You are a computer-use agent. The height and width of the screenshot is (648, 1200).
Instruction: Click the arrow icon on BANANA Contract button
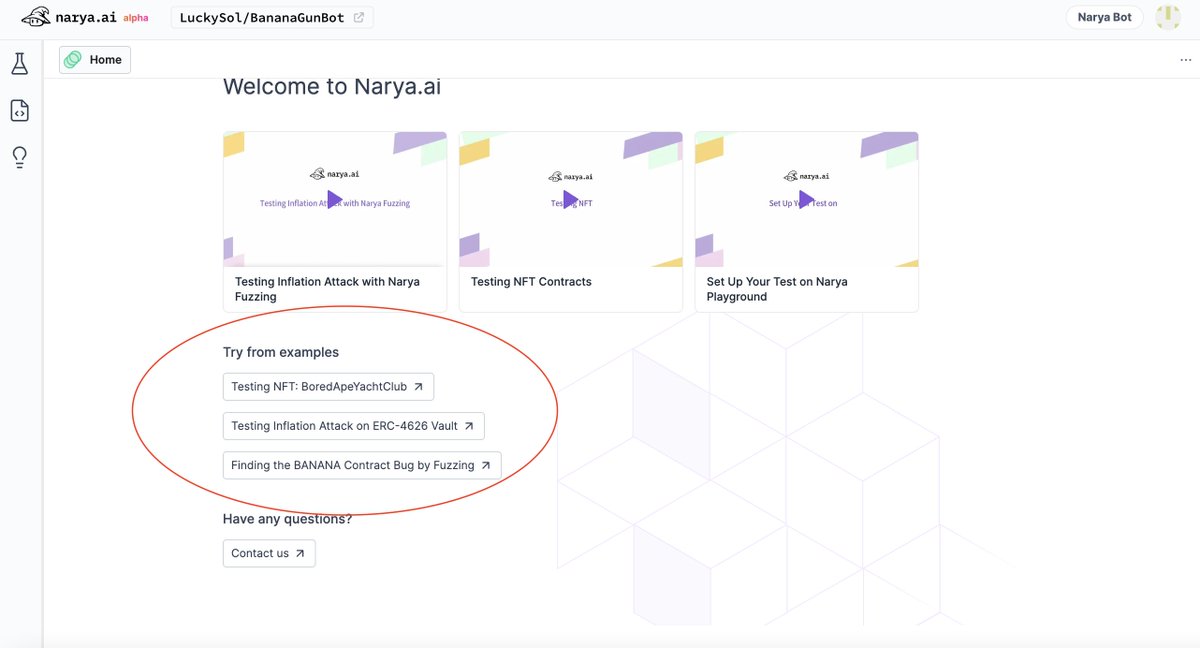485,465
